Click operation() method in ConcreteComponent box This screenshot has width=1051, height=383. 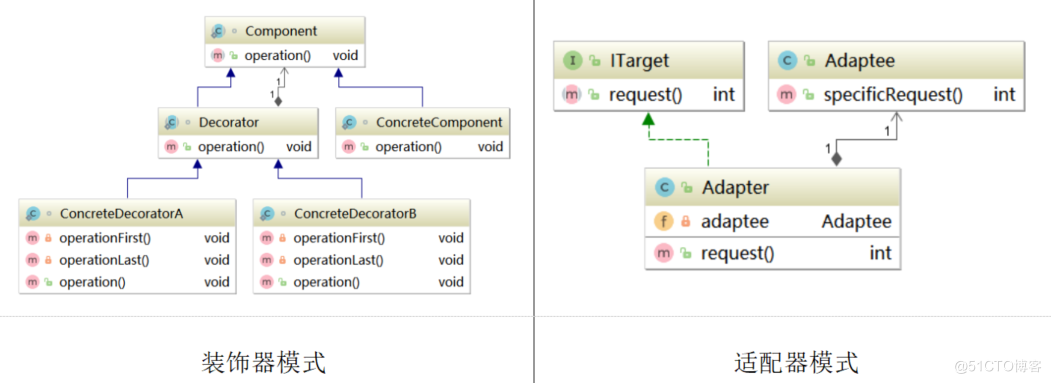click(408, 147)
